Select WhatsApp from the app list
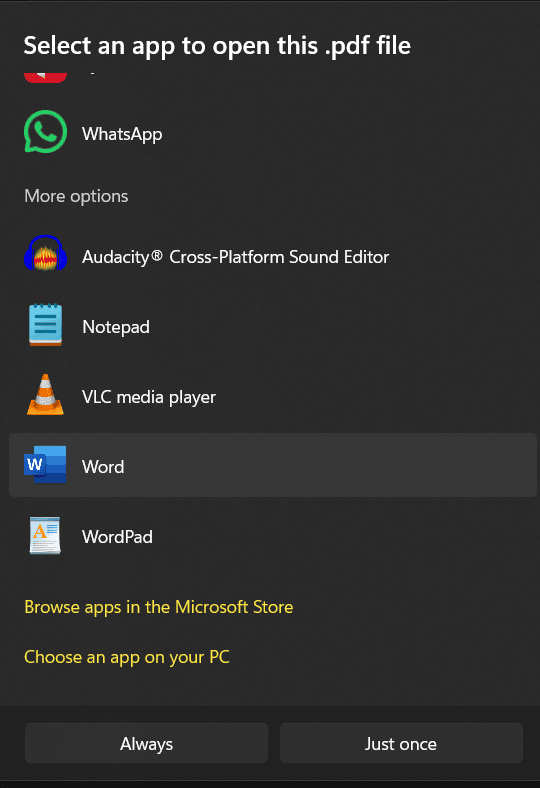 [x=273, y=134]
